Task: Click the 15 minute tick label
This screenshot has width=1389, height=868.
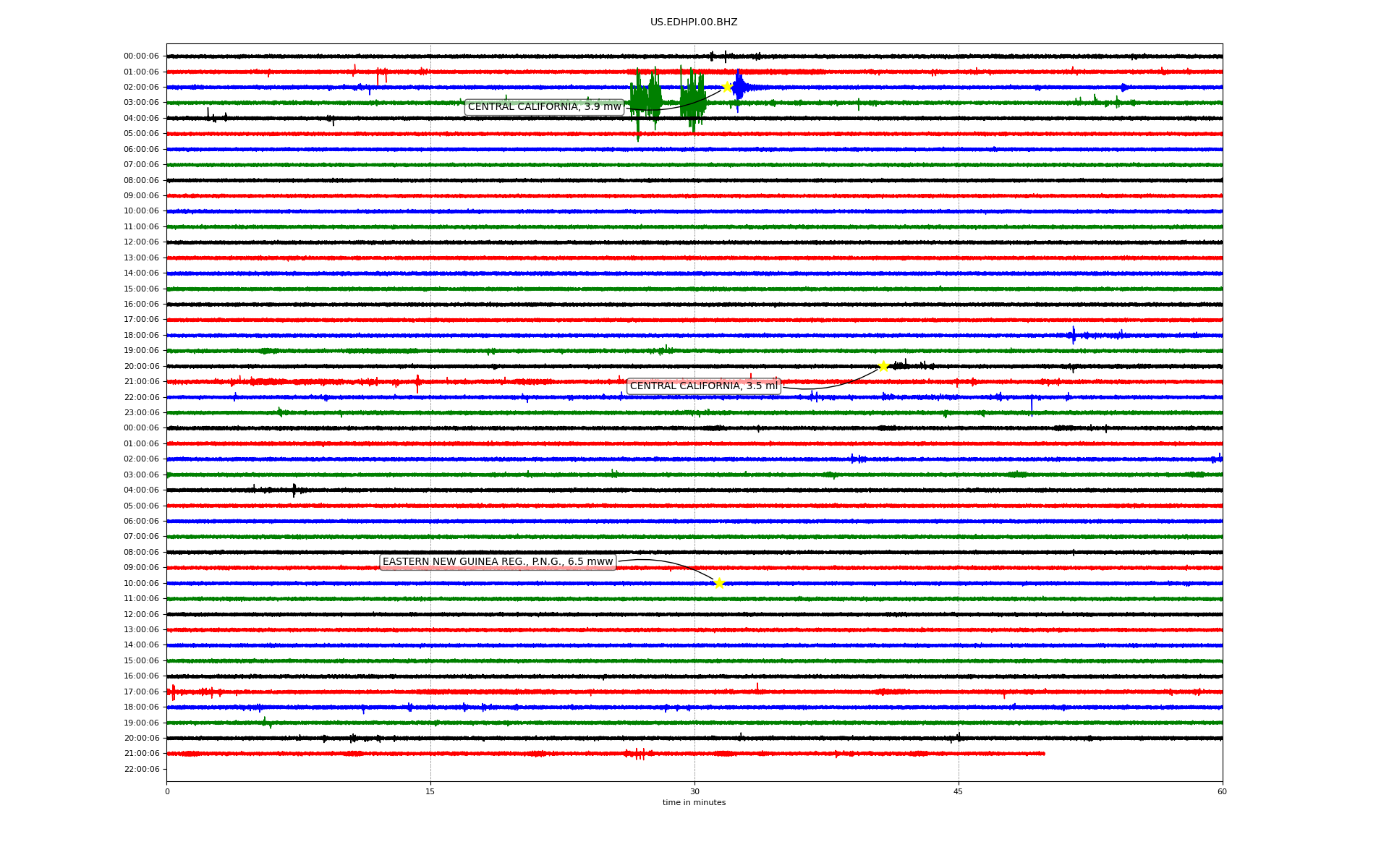Action: 430,791
